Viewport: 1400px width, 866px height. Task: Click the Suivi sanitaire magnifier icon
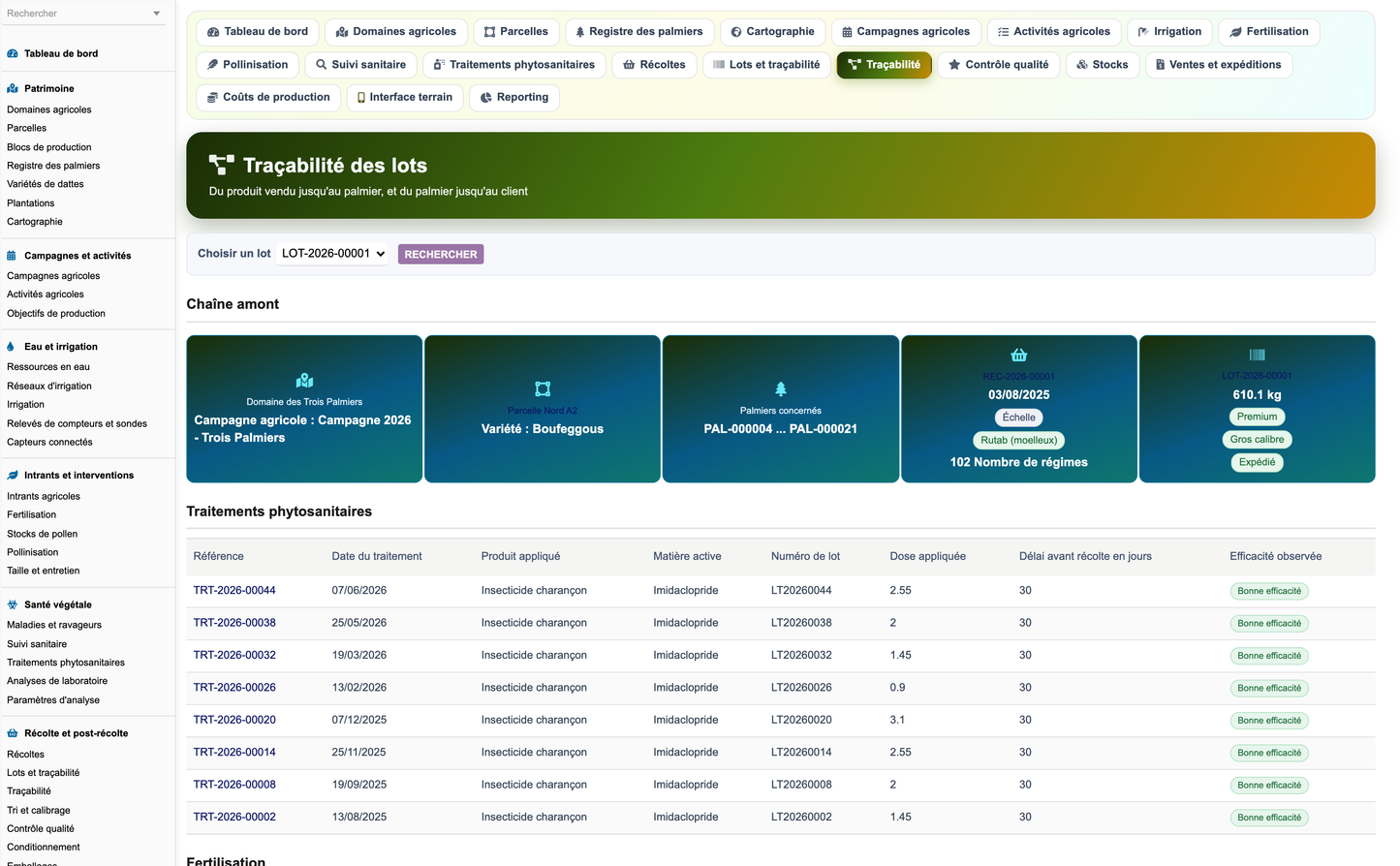[322, 65]
